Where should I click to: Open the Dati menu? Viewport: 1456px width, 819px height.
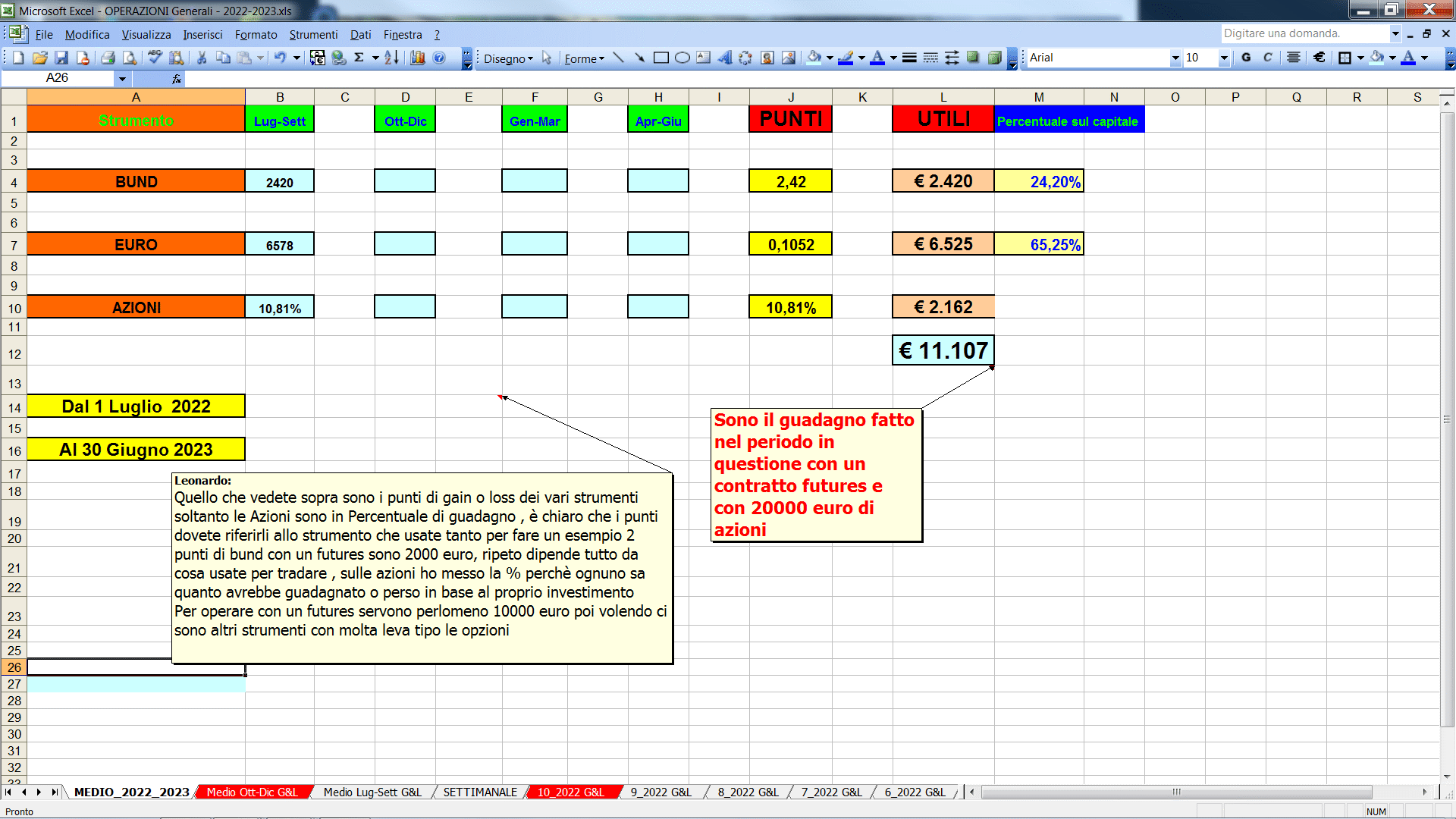pyautogui.click(x=360, y=34)
